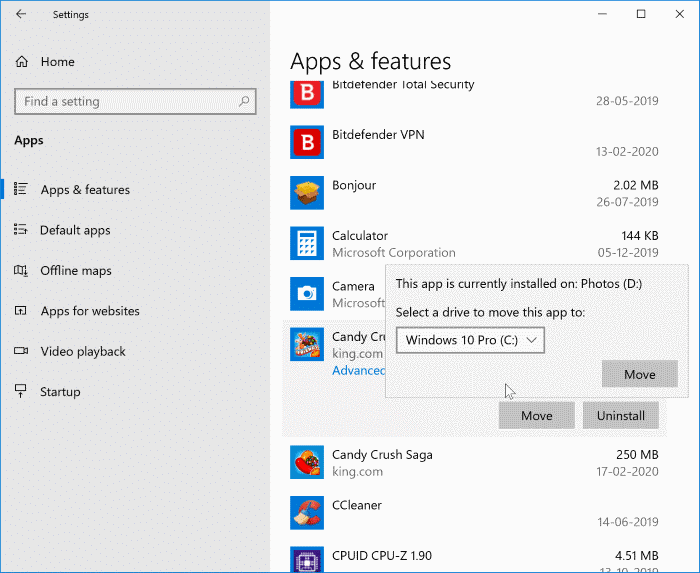Click the selected Candy Crush app icon
Viewport: 700px width, 573px height.
(x=307, y=344)
